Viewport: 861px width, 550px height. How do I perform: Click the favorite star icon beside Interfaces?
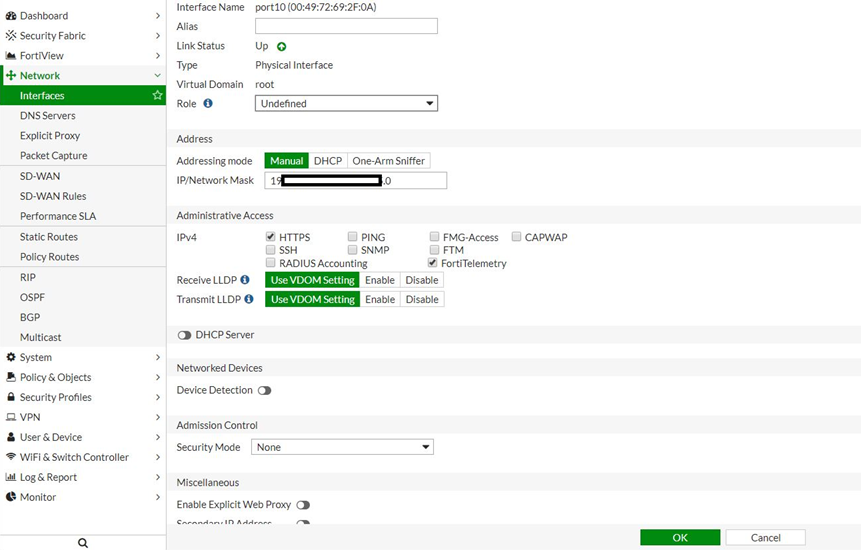click(157, 96)
